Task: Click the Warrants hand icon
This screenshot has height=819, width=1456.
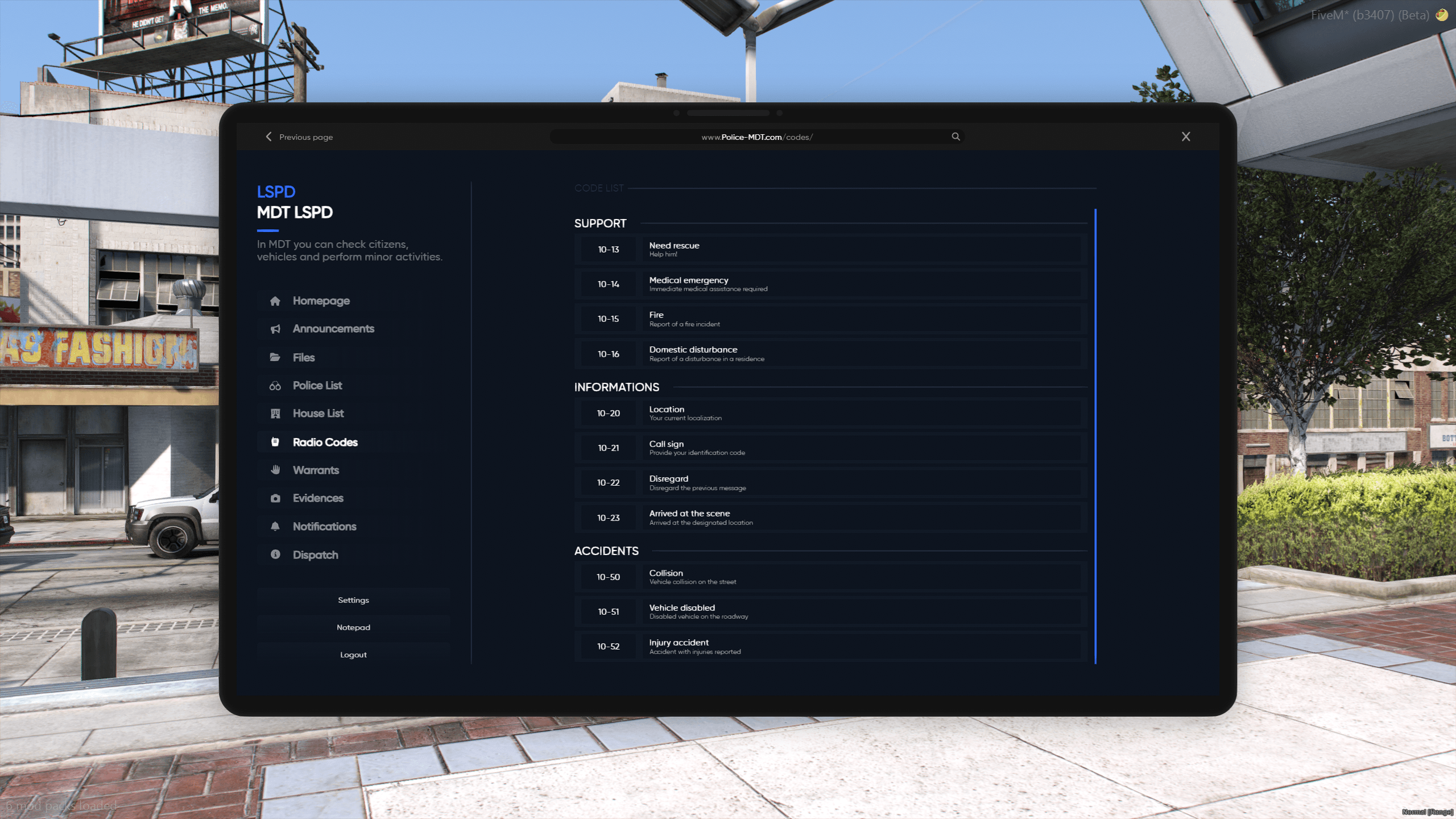Action: [x=275, y=470]
